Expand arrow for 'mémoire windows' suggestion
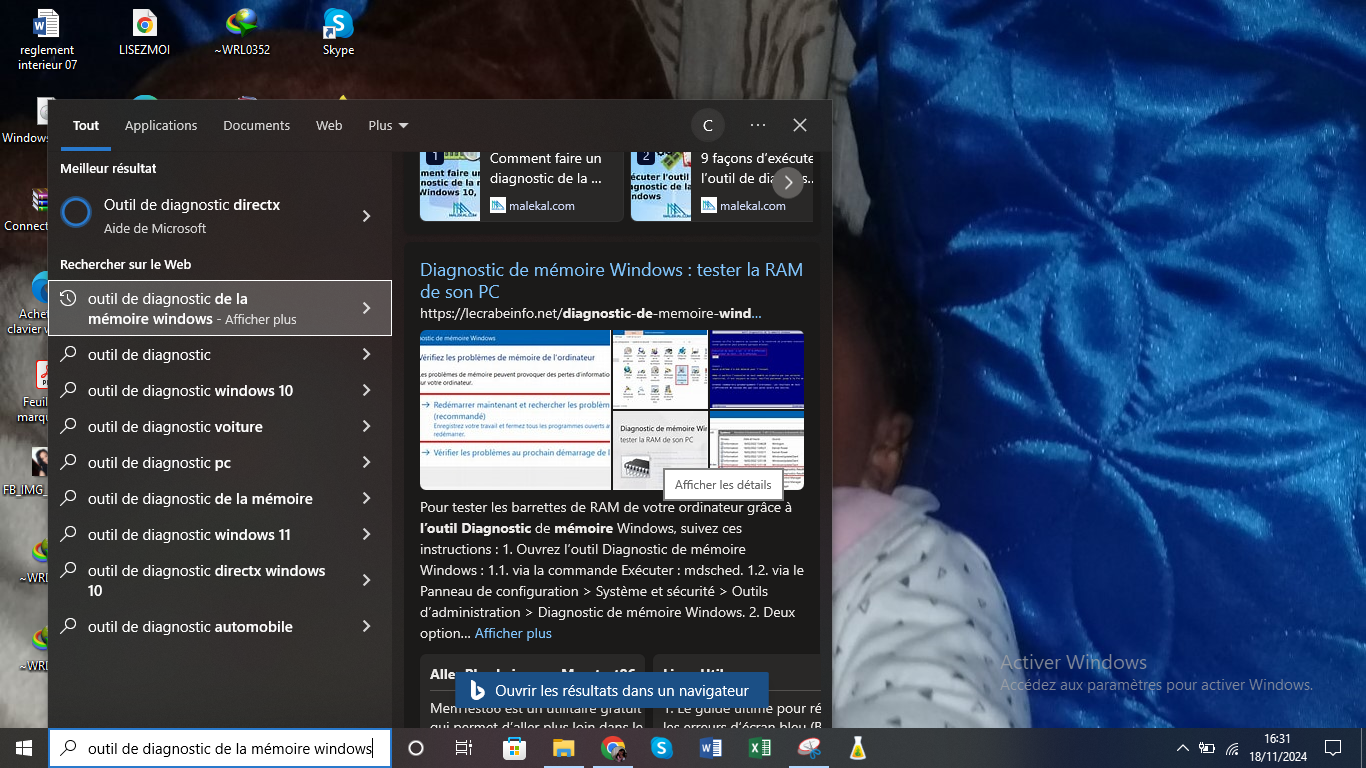Screen dimensions: 1366x768 tap(367, 308)
